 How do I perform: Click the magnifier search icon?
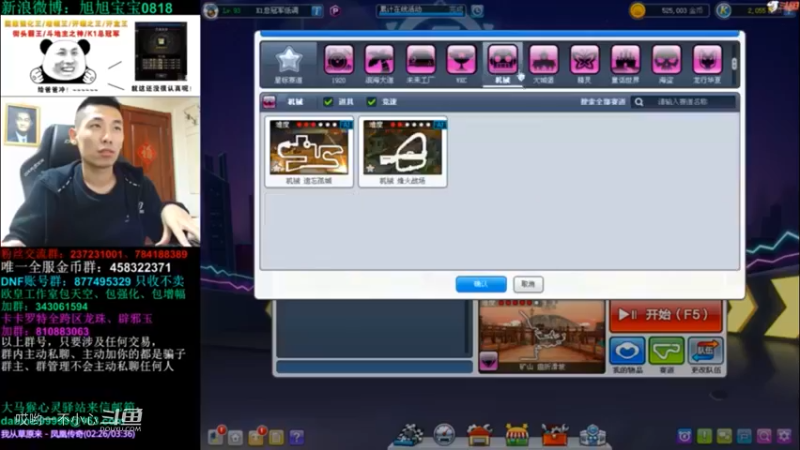pyautogui.click(x=639, y=102)
